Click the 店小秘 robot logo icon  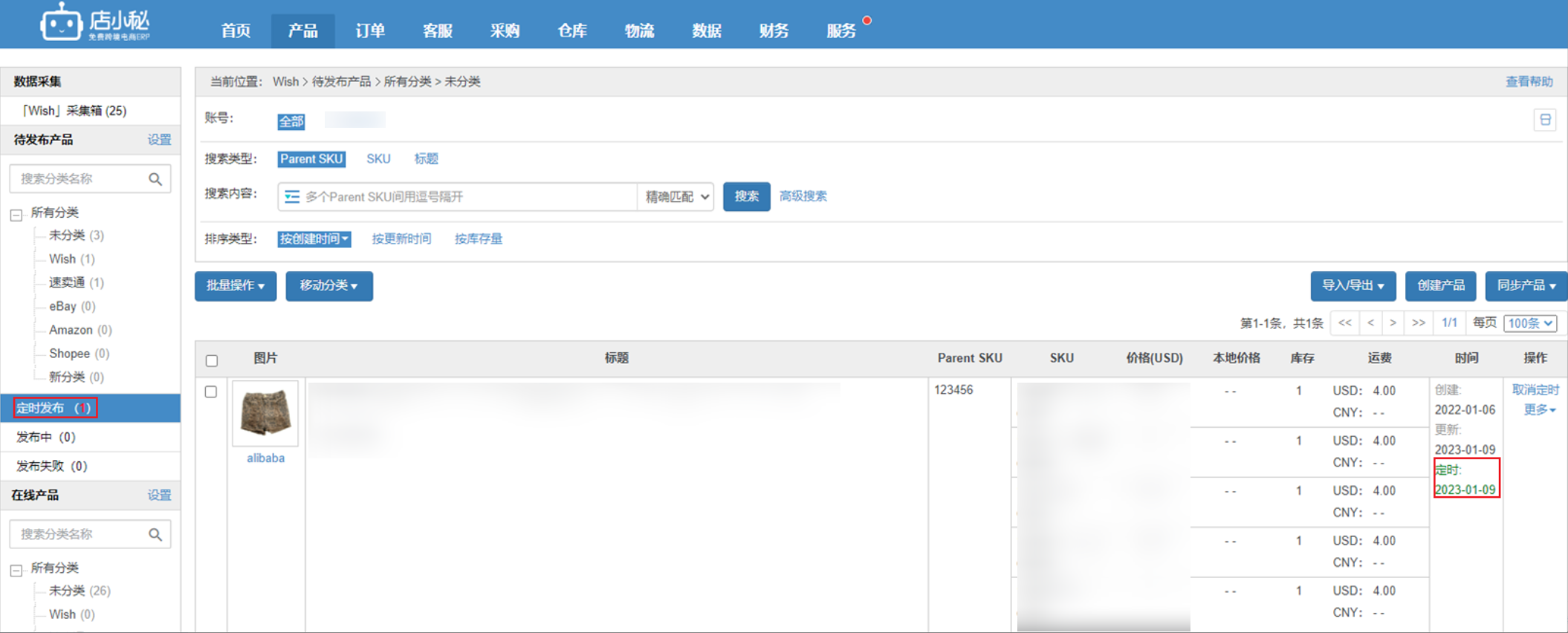click(x=61, y=22)
